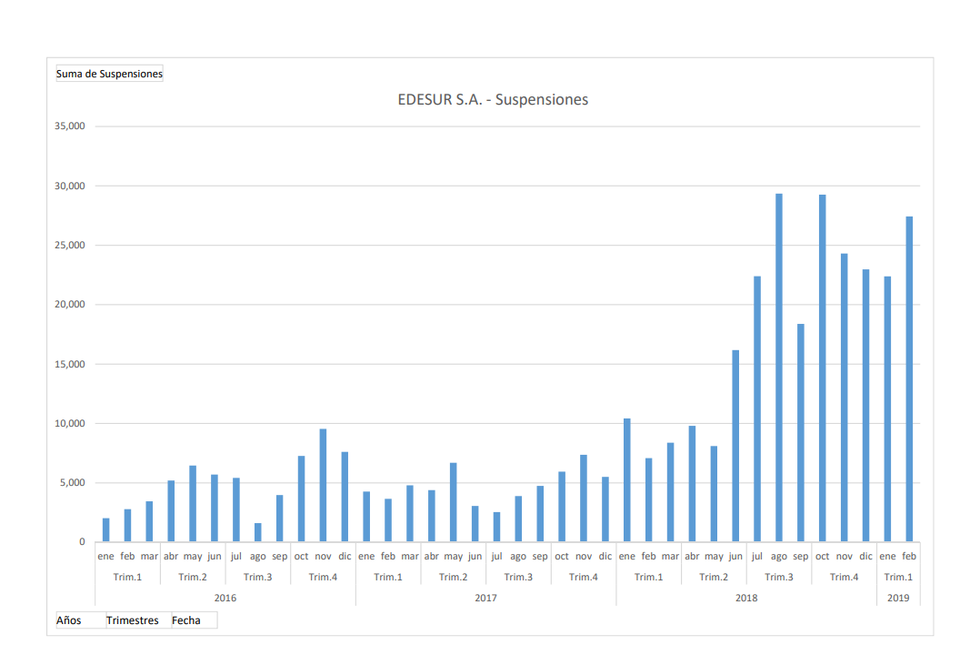Click the 15,000 axis label
Screen dimensions: 960x645
[x=70, y=364]
